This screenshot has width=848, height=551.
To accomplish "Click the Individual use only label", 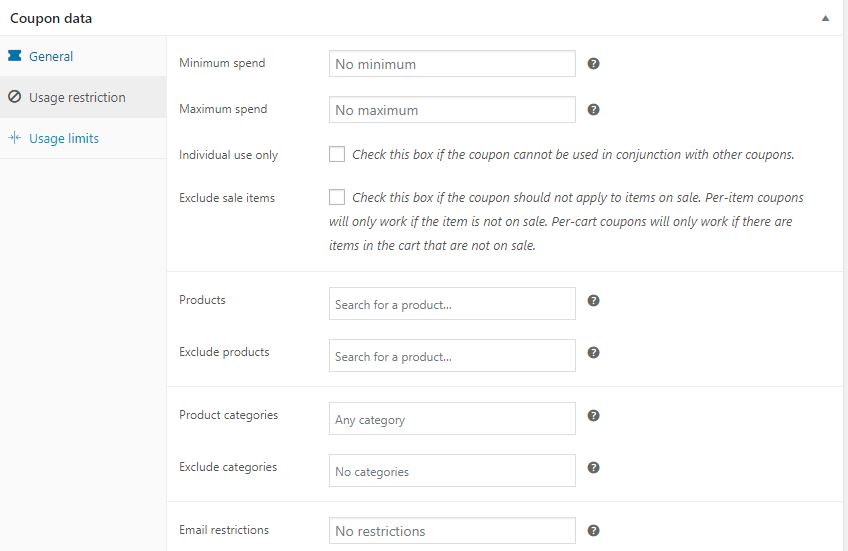I will [228, 155].
